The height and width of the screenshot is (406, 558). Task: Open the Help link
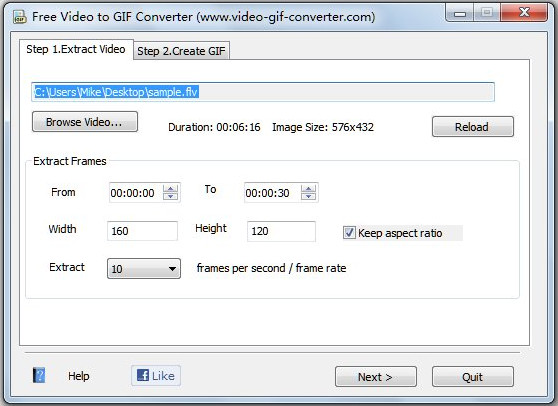(x=79, y=376)
